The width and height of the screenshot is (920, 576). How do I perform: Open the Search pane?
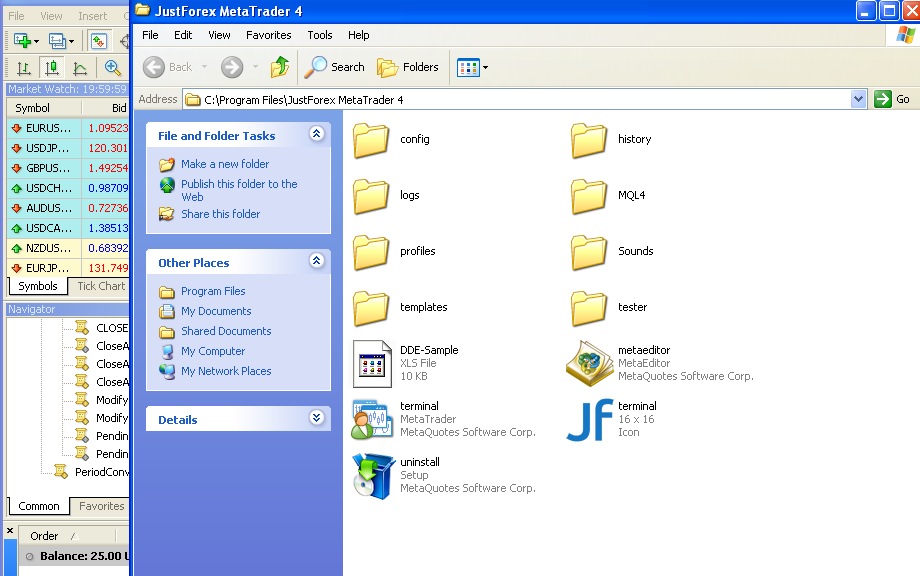(334, 67)
